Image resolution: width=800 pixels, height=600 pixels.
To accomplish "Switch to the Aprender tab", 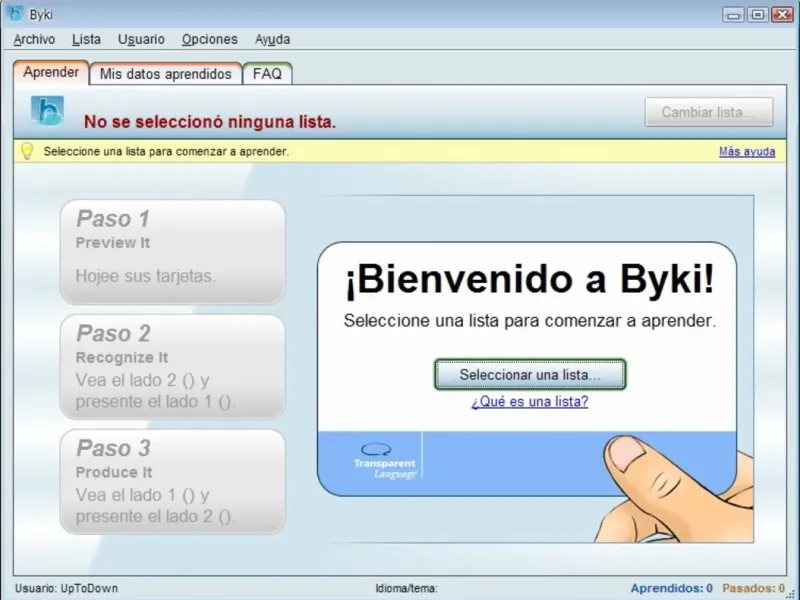I will tap(51, 72).
